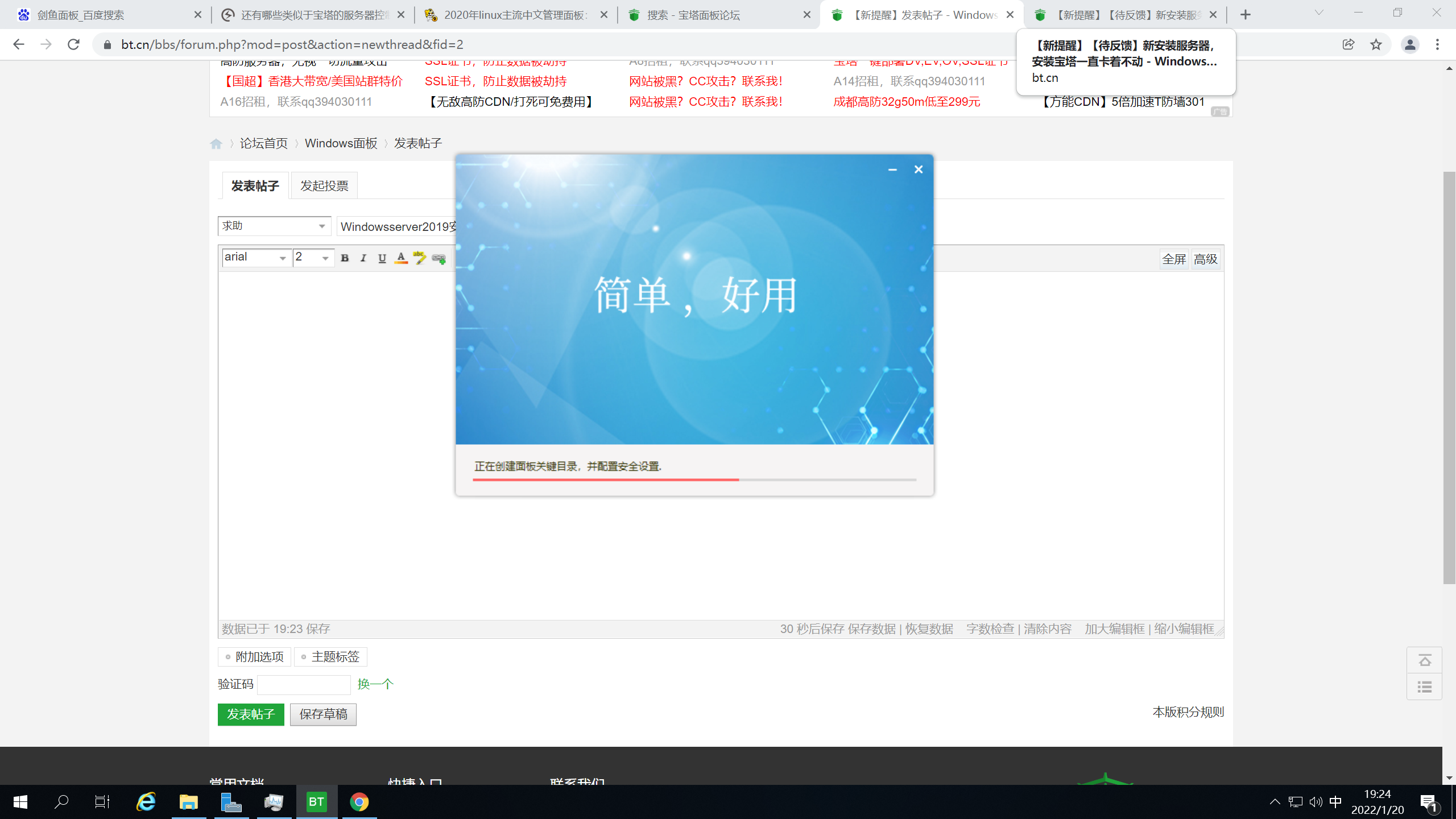1456x819 pixels.
Task: Click the page vertical scrollbar thumb
Action: click(1449, 378)
